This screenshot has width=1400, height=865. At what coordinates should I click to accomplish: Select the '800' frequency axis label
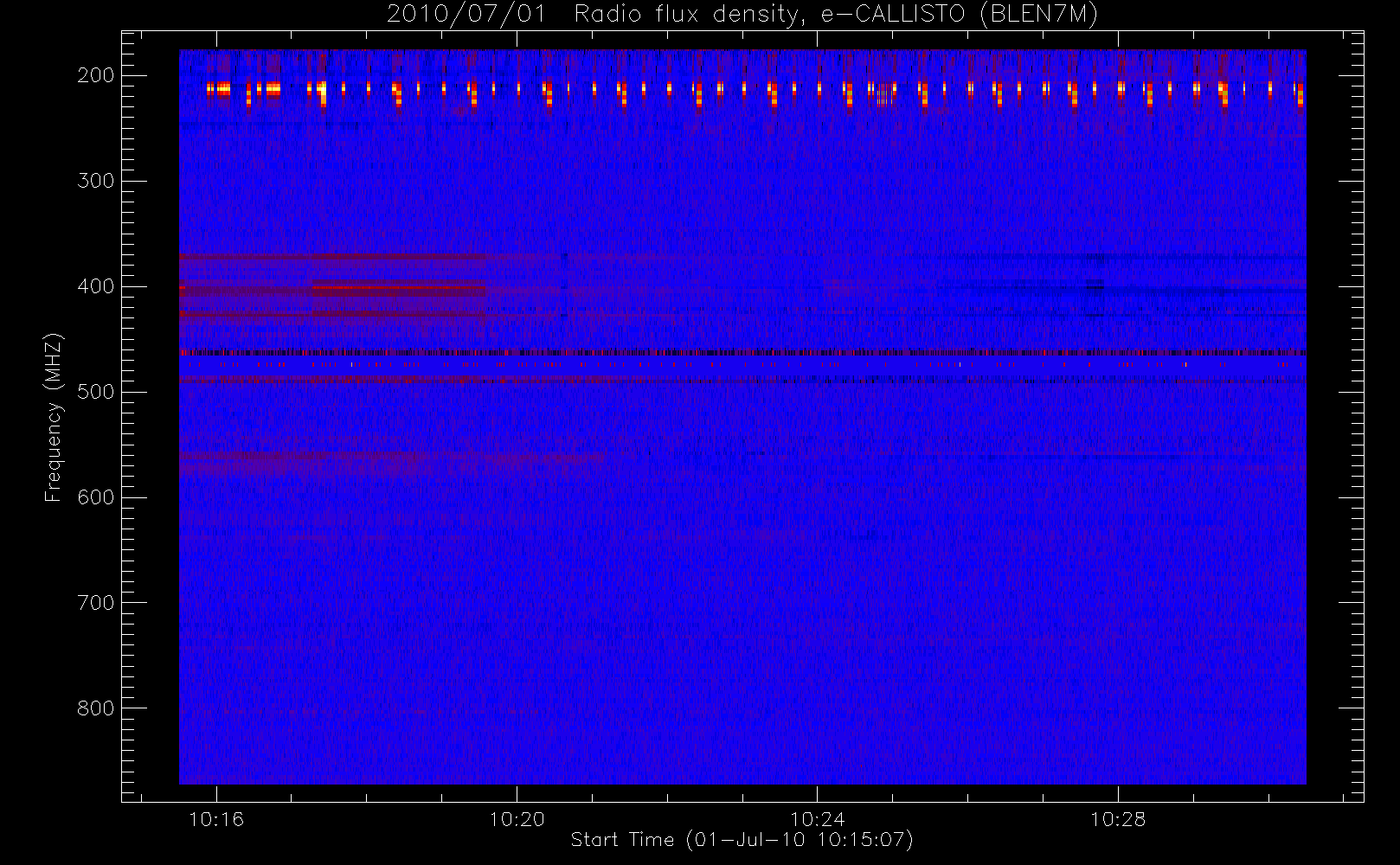[x=96, y=708]
